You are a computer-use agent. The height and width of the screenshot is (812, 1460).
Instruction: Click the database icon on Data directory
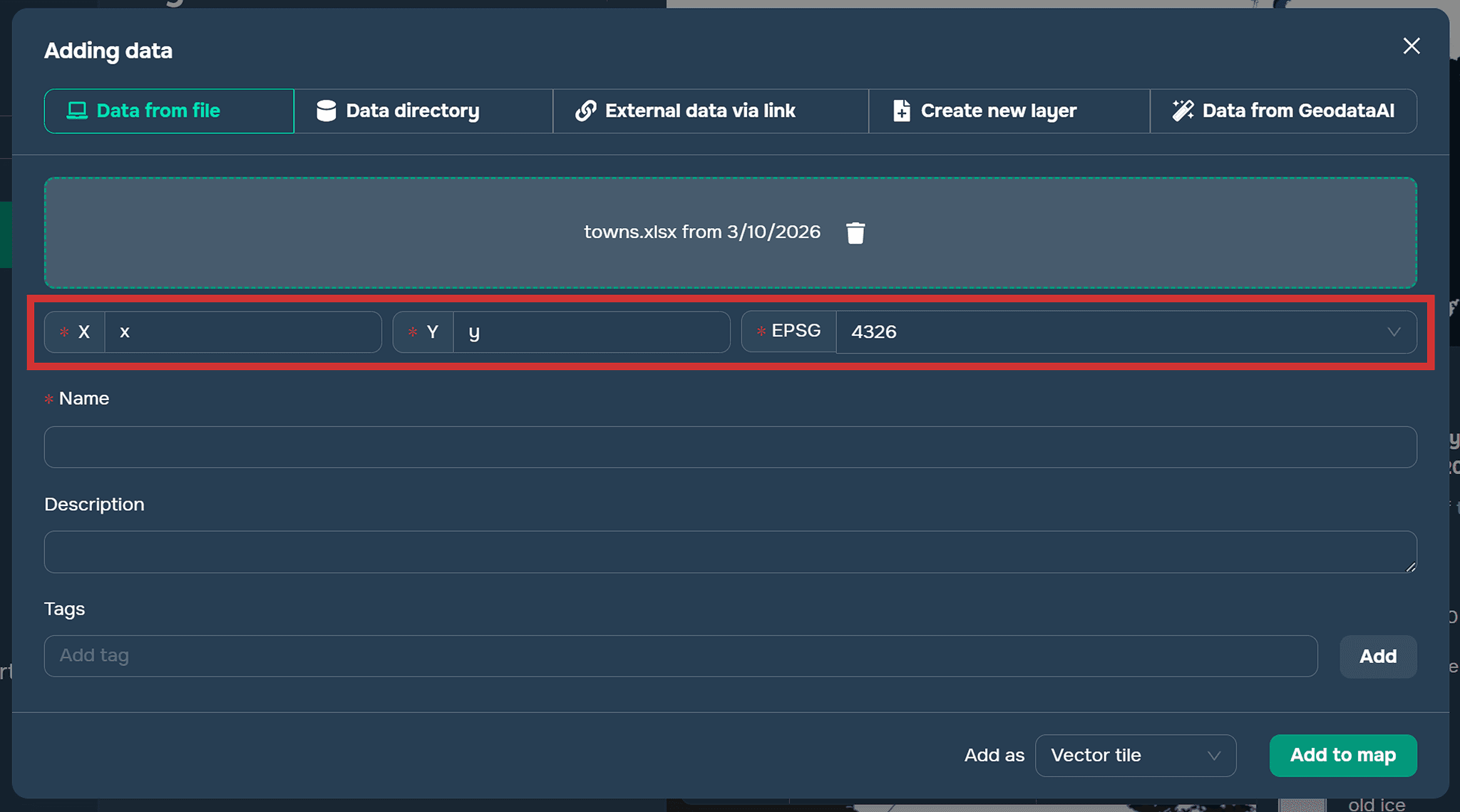[326, 111]
